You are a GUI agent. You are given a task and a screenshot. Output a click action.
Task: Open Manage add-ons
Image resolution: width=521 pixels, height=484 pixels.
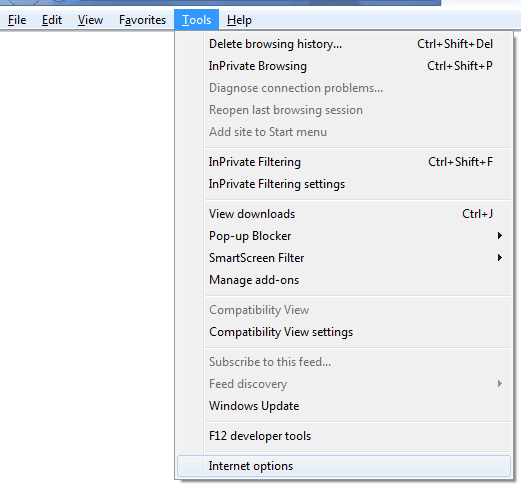[344, 280]
